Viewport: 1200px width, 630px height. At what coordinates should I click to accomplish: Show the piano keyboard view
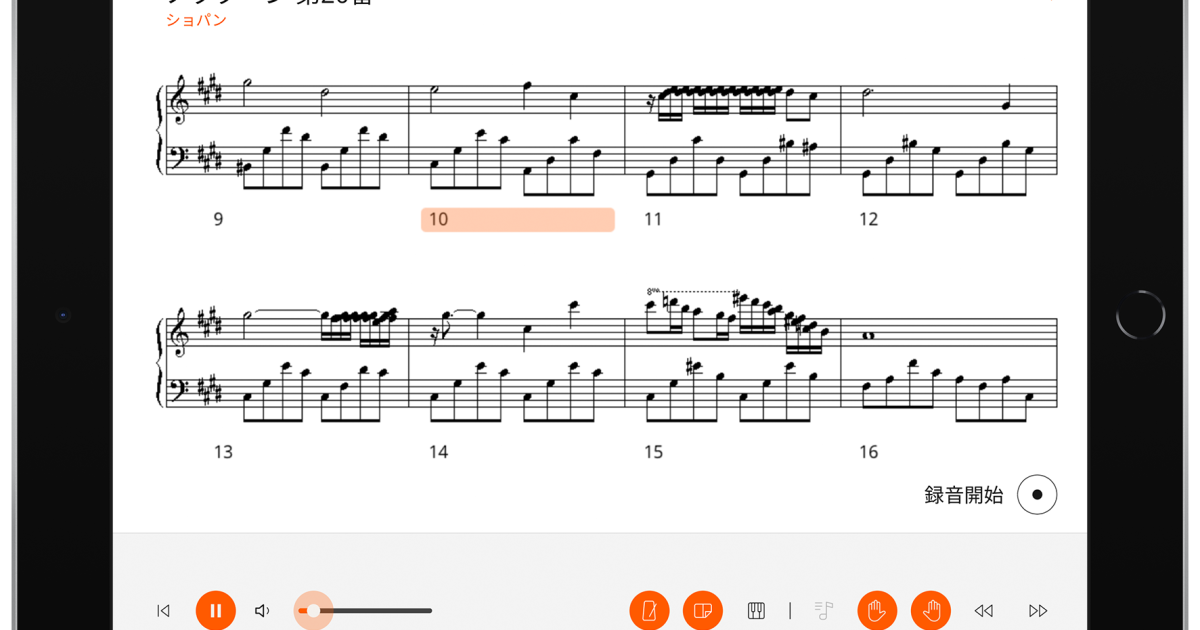coord(756,611)
